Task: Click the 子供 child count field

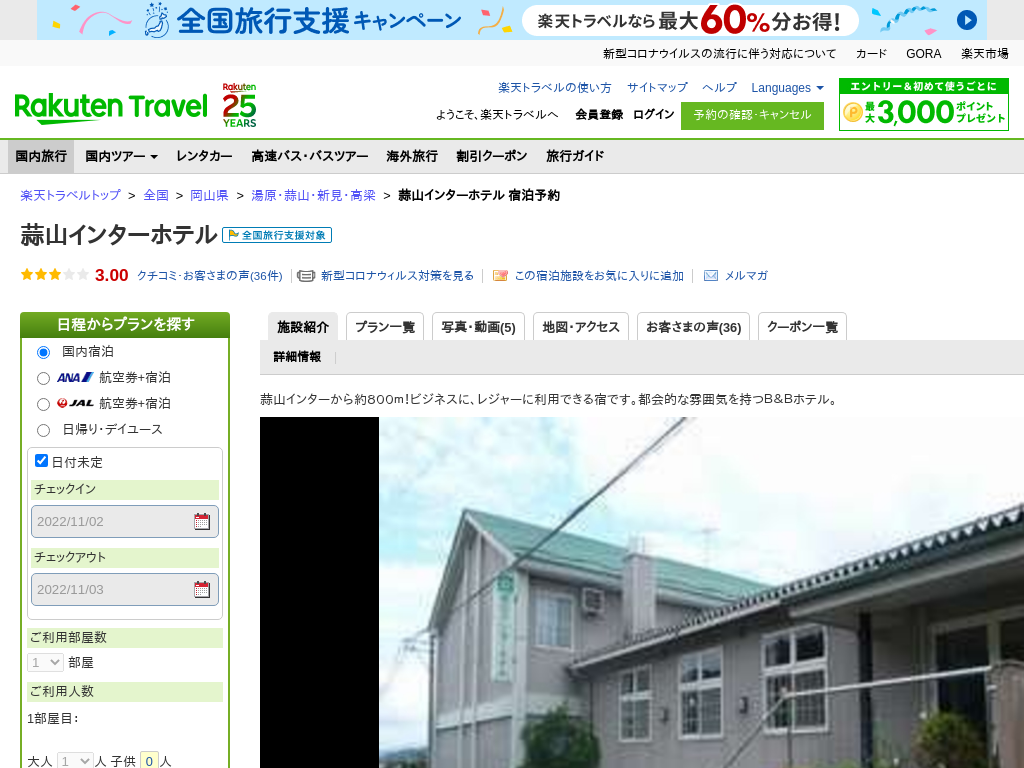Action: tap(150, 761)
